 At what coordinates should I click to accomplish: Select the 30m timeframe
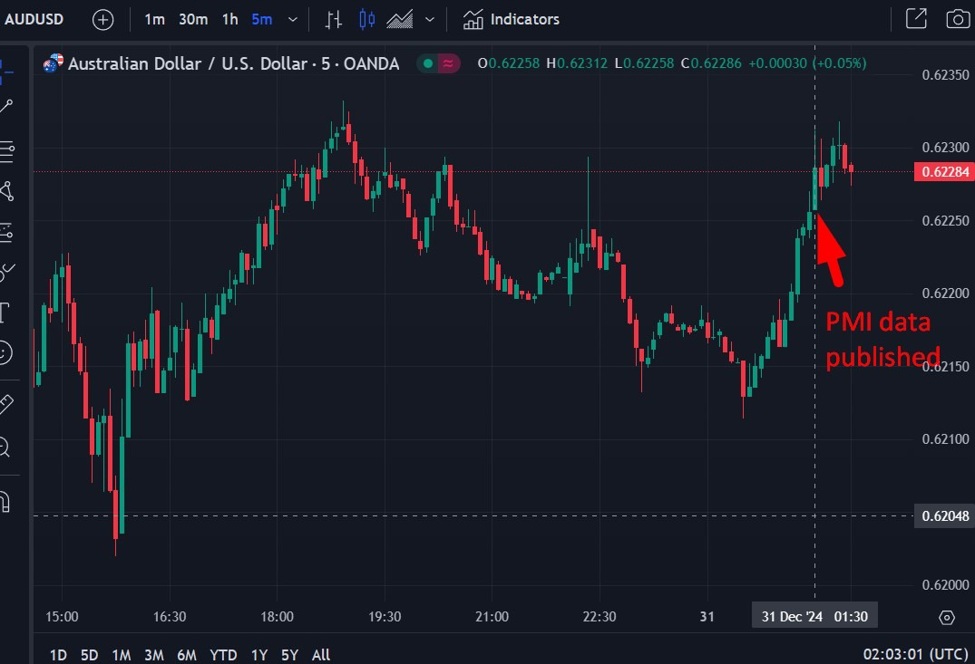(x=193, y=19)
